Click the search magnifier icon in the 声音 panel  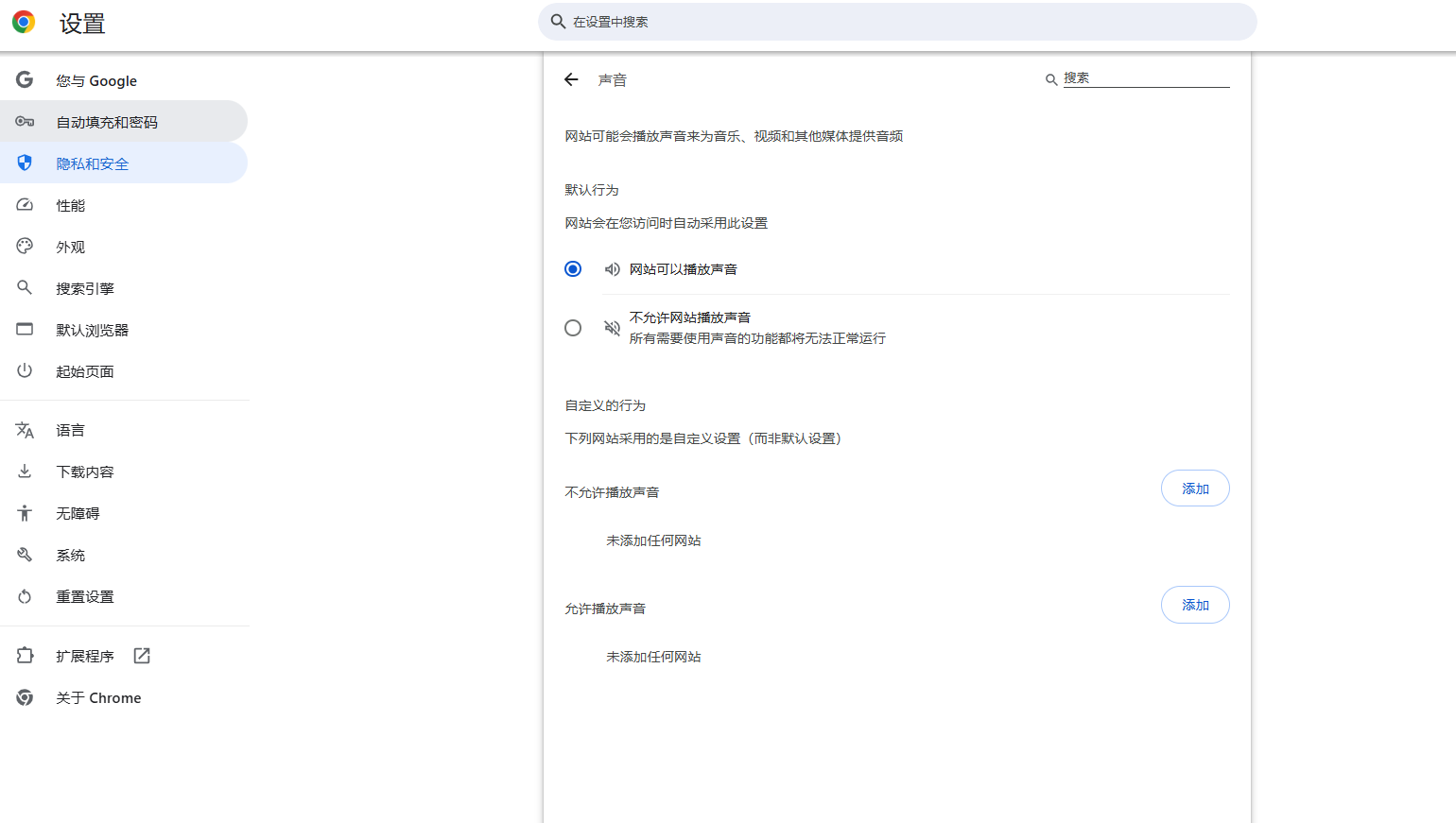click(x=1050, y=79)
